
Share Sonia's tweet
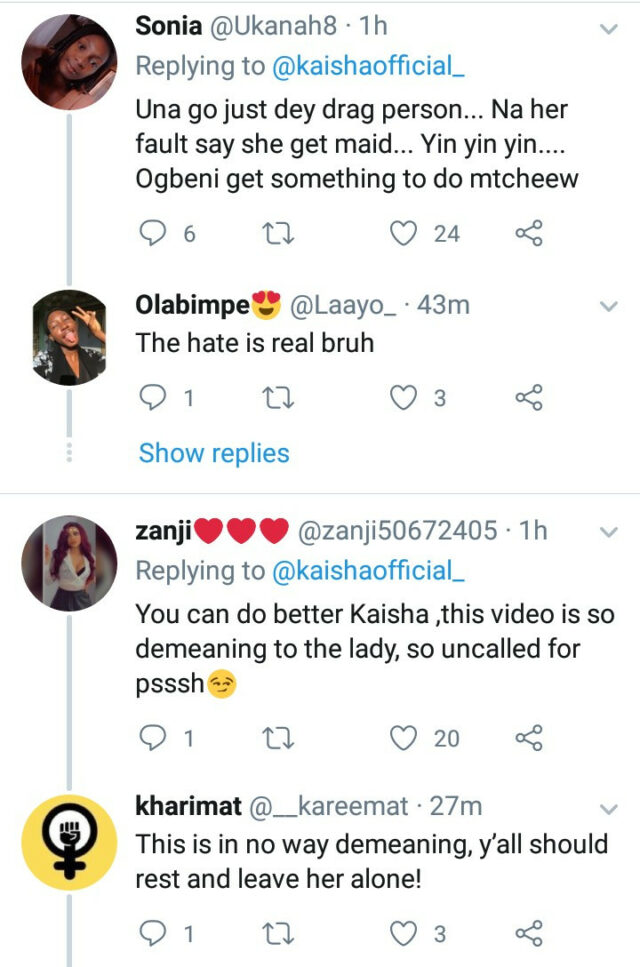[x=528, y=234]
